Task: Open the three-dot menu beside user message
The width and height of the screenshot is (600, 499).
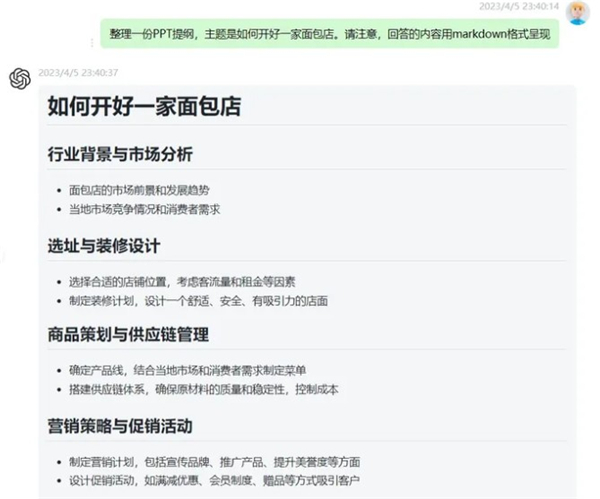Action: tap(92, 42)
